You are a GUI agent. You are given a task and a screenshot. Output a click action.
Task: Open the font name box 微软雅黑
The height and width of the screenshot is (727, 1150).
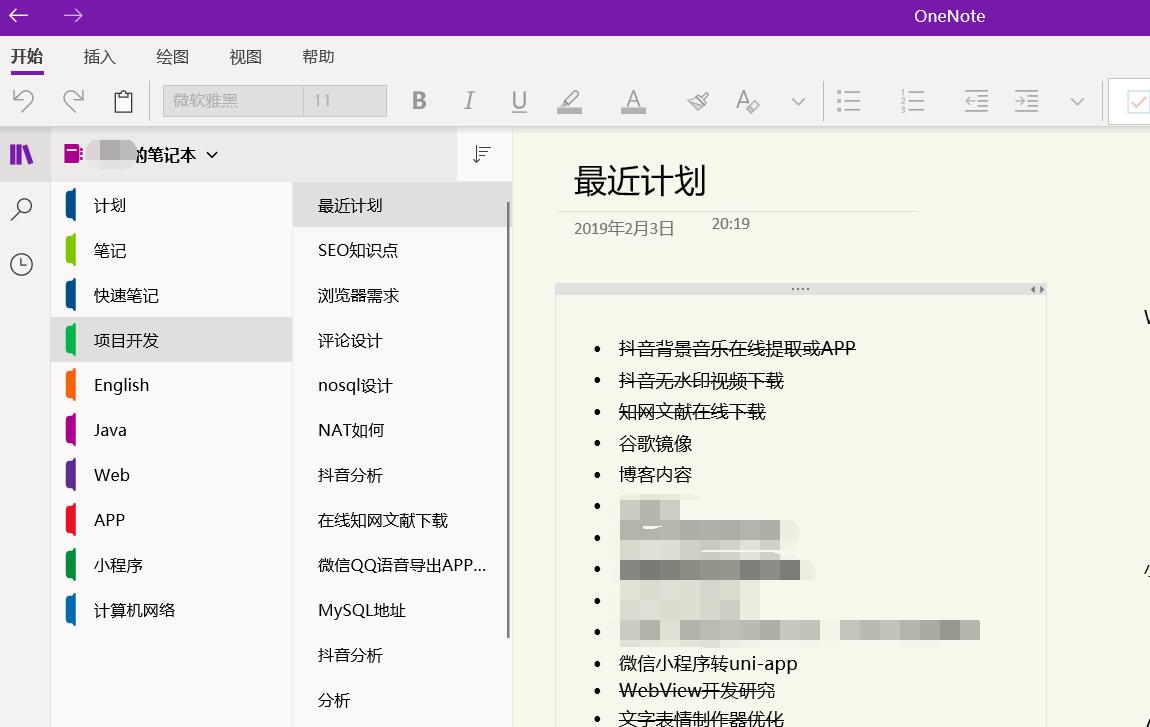pos(232,101)
